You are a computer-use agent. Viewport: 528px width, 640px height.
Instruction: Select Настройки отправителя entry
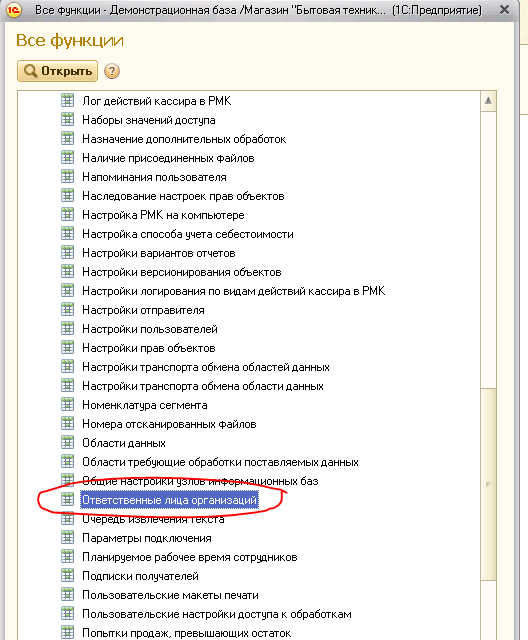(x=143, y=310)
